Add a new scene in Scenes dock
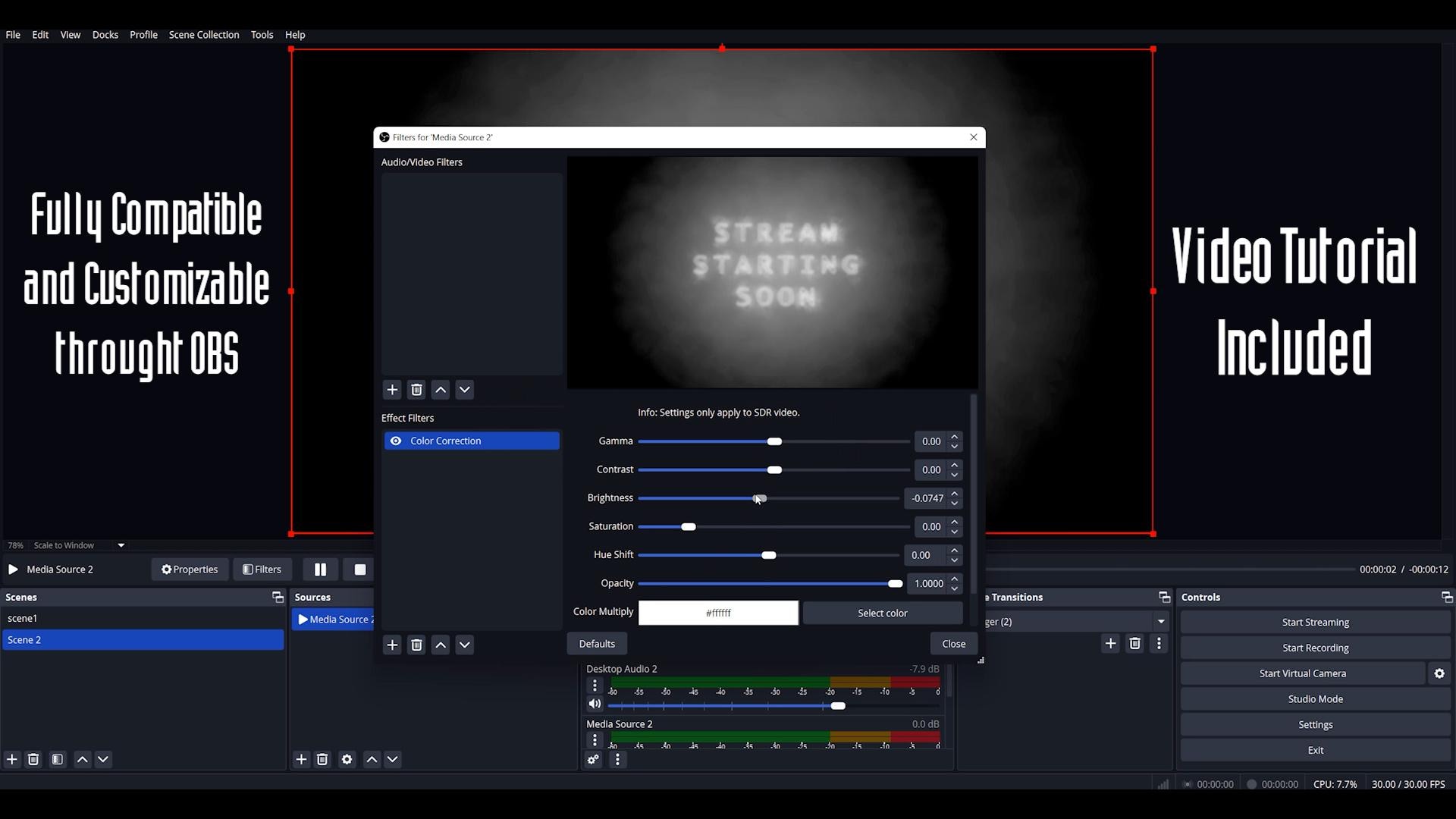Image resolution: width=1456 pixels, height=819 pixels. point(12,760)
